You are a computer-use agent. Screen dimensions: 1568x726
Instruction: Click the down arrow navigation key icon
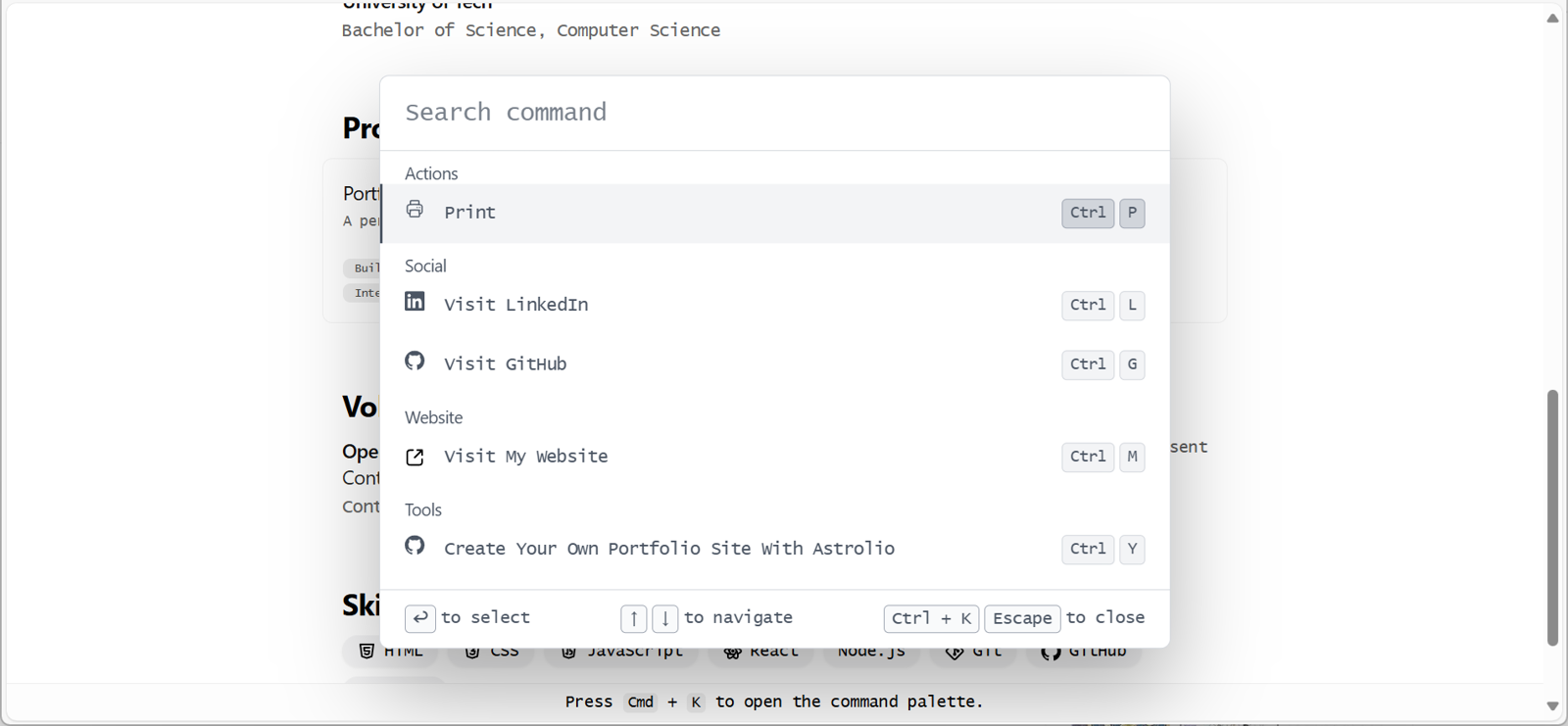click(665, 618)
